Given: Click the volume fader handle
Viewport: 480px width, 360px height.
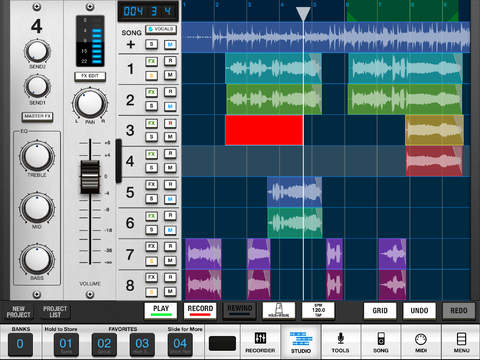Looking at the screenshot, I should (90, 177).
